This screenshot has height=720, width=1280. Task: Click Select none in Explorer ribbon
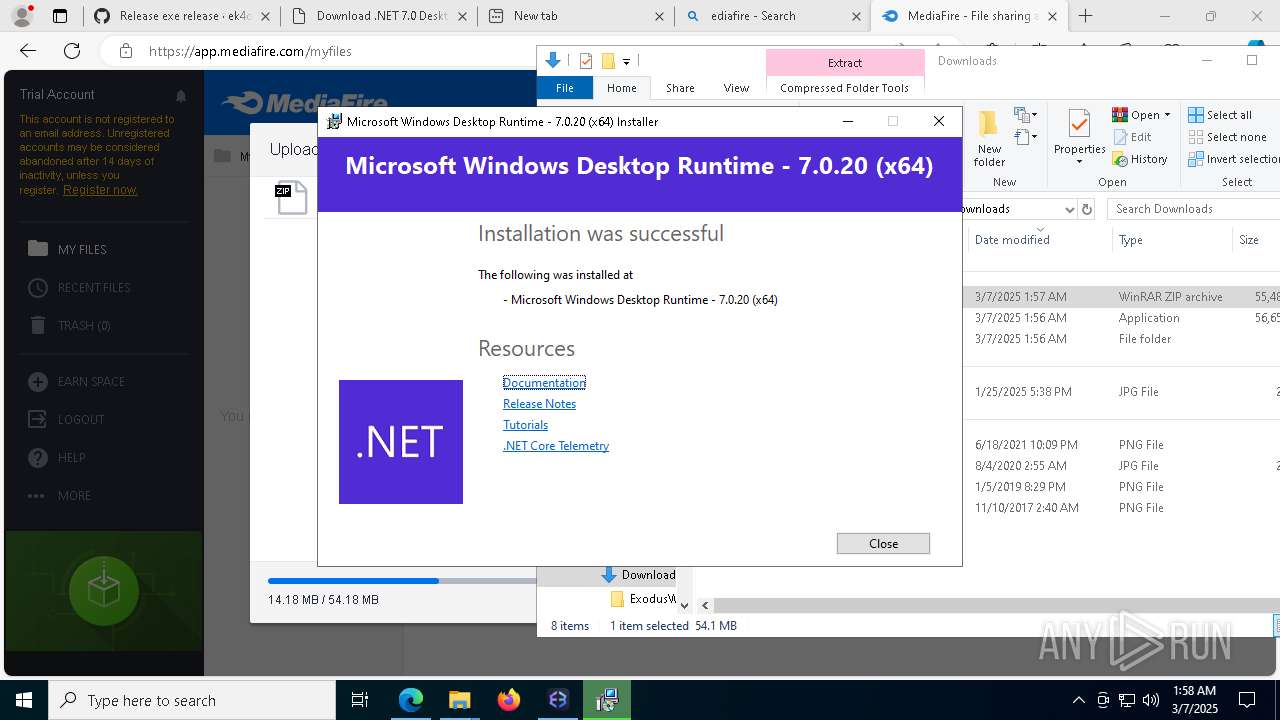click(1228, 137)
